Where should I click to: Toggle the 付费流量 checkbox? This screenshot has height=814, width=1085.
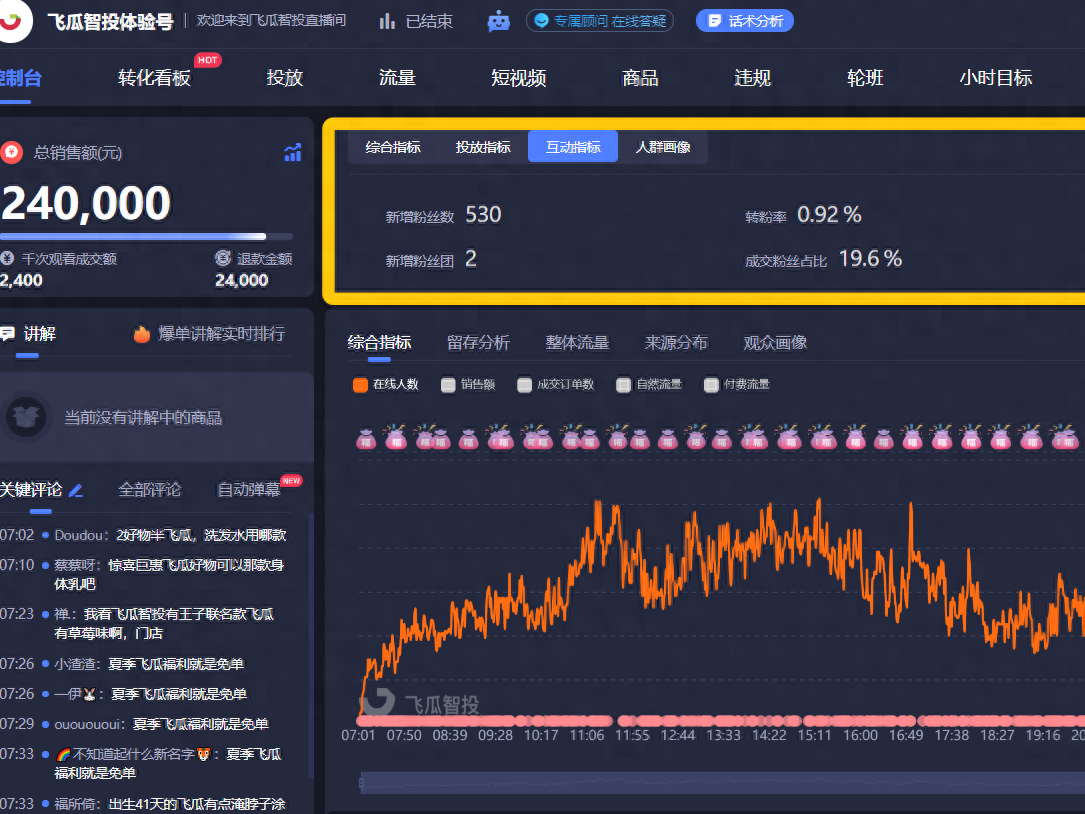point(711,384)
